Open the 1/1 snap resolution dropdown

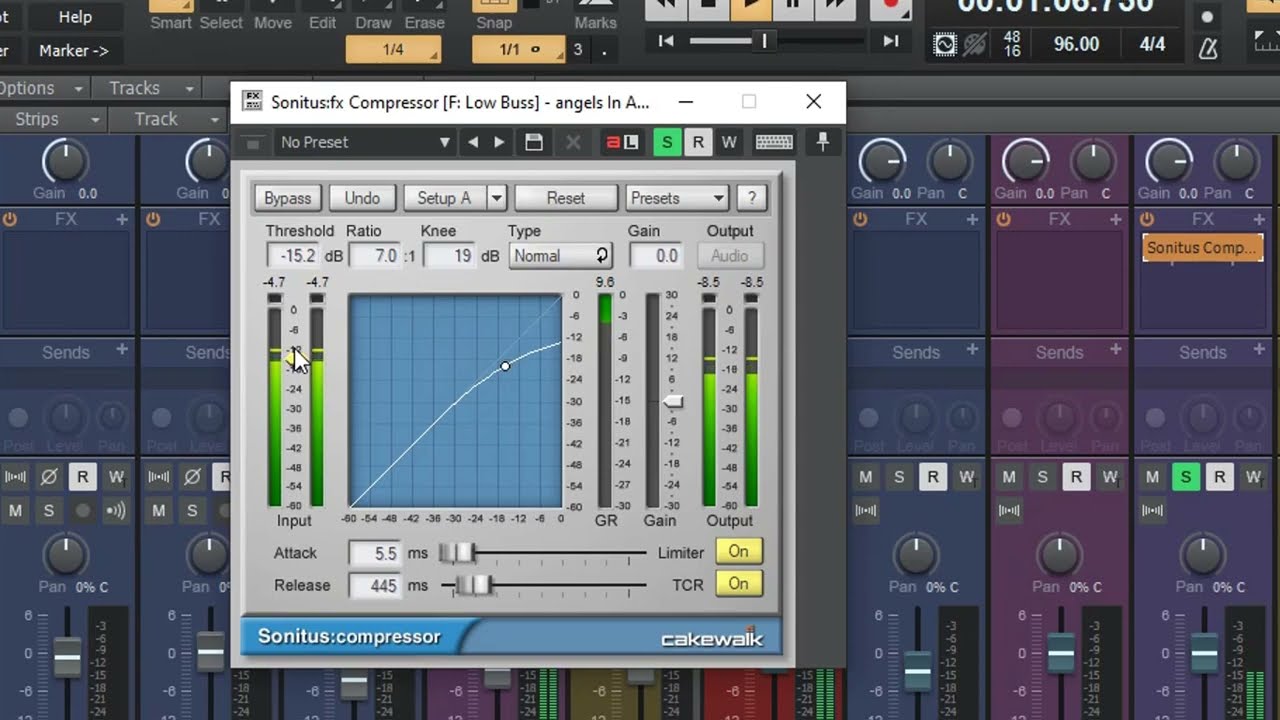coord(520,49)
